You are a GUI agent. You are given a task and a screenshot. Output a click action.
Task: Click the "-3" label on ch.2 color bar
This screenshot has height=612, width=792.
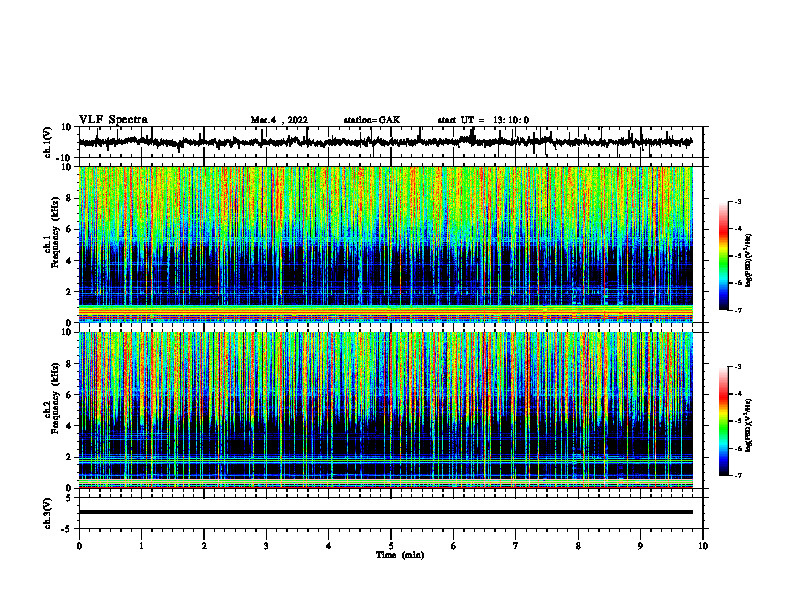coord(737,367)
